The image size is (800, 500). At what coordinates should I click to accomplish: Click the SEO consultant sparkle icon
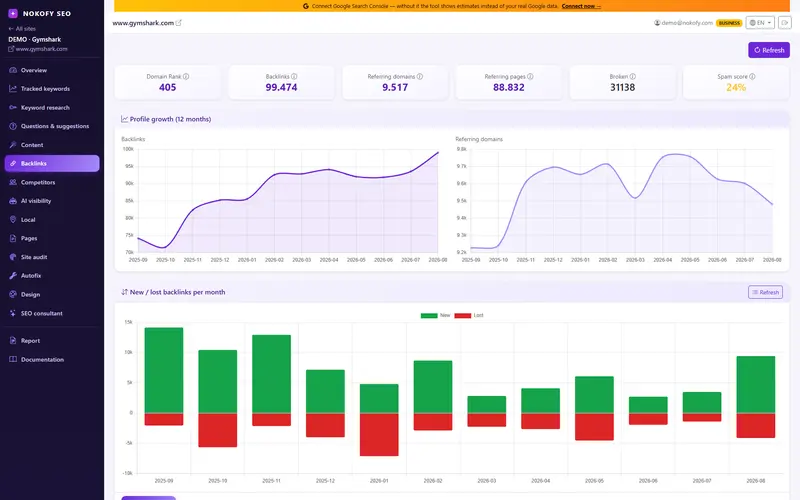(13, 313)
